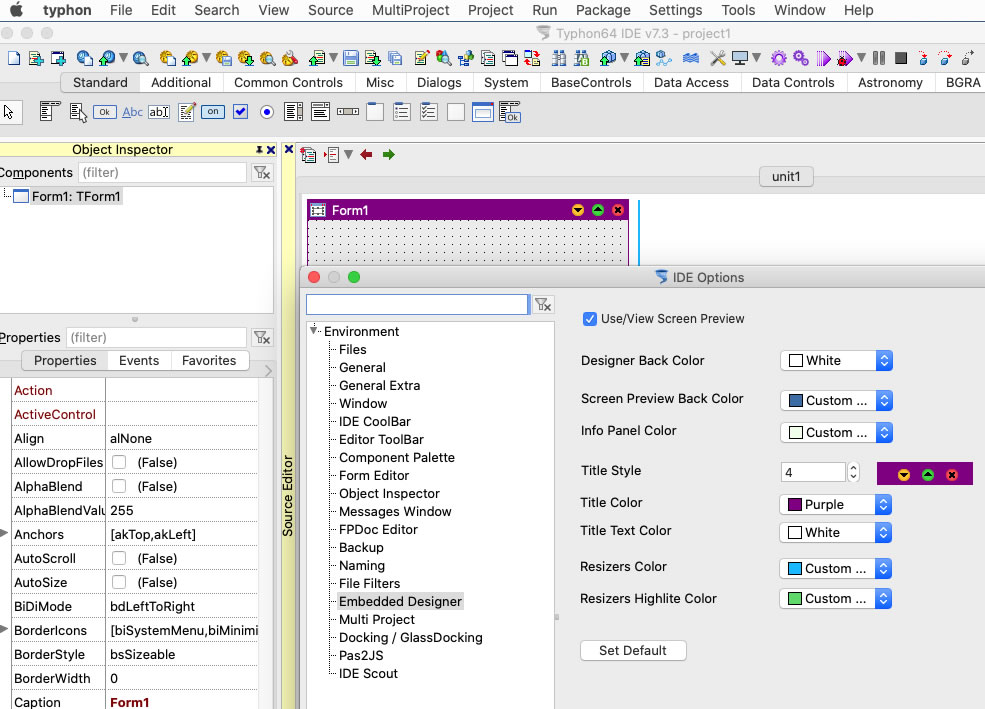Screen dimensions: 985x709
Task: Open the Package menu
Action: click(x=603, y=11)
